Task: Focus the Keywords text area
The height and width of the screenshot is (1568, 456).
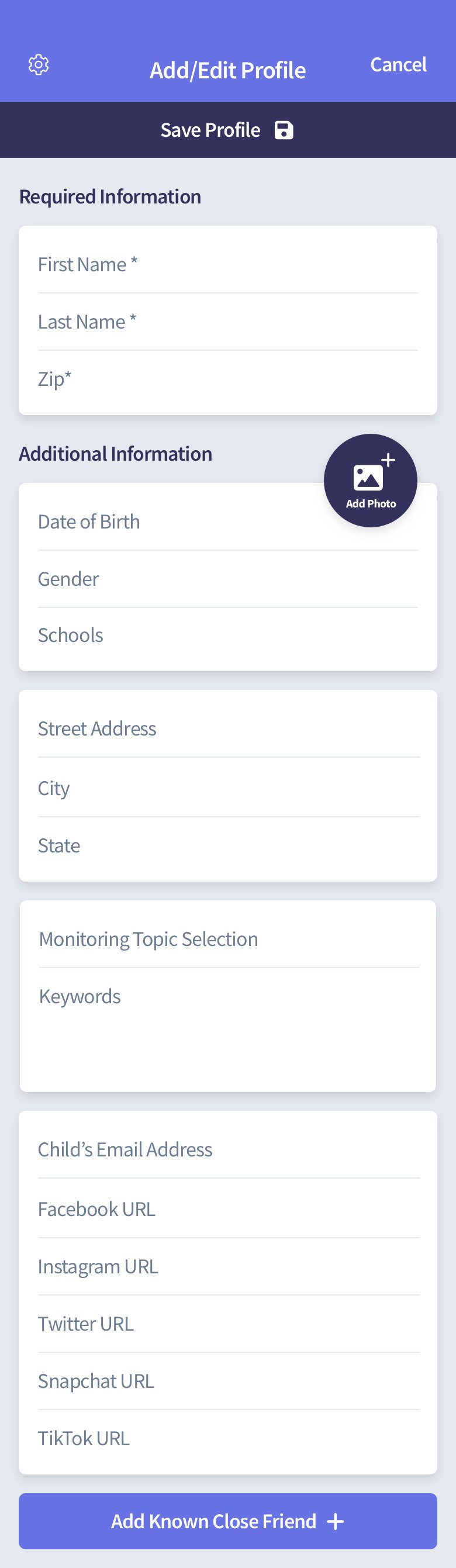Action: pos(227,1023)
